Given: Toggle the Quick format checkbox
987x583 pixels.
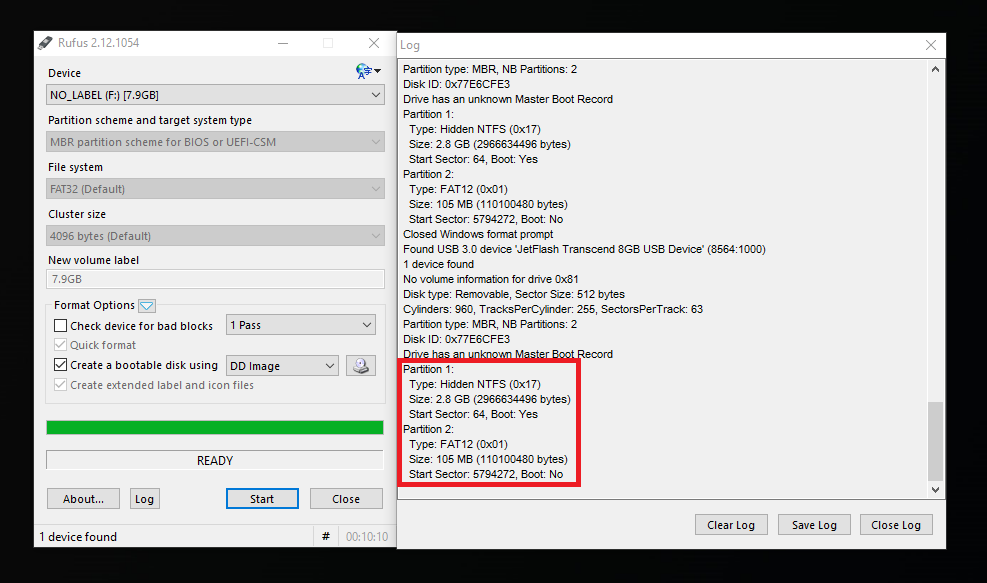Looking at the screenshot, I should point(60,345).
